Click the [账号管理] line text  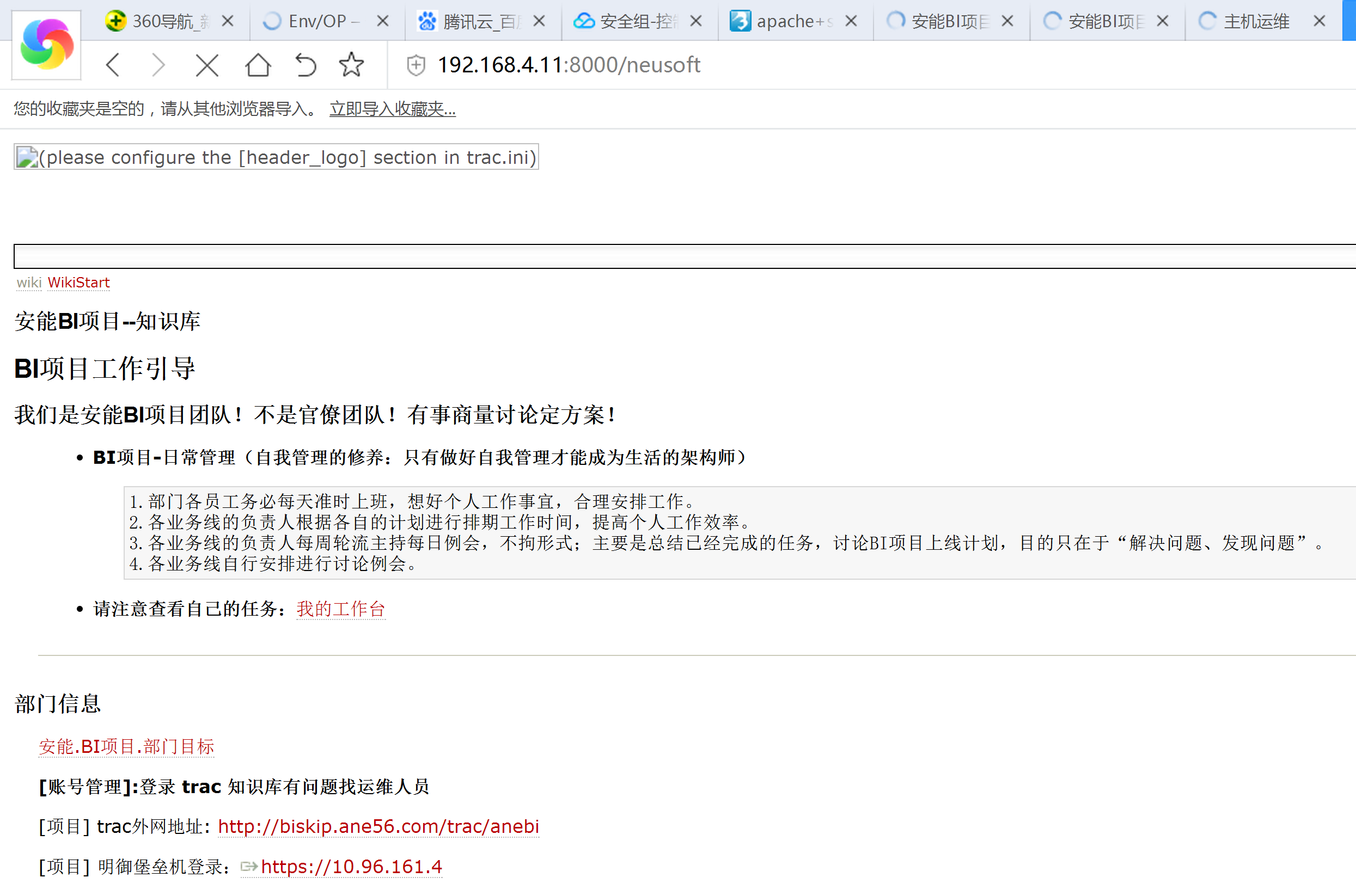(234, 787)
